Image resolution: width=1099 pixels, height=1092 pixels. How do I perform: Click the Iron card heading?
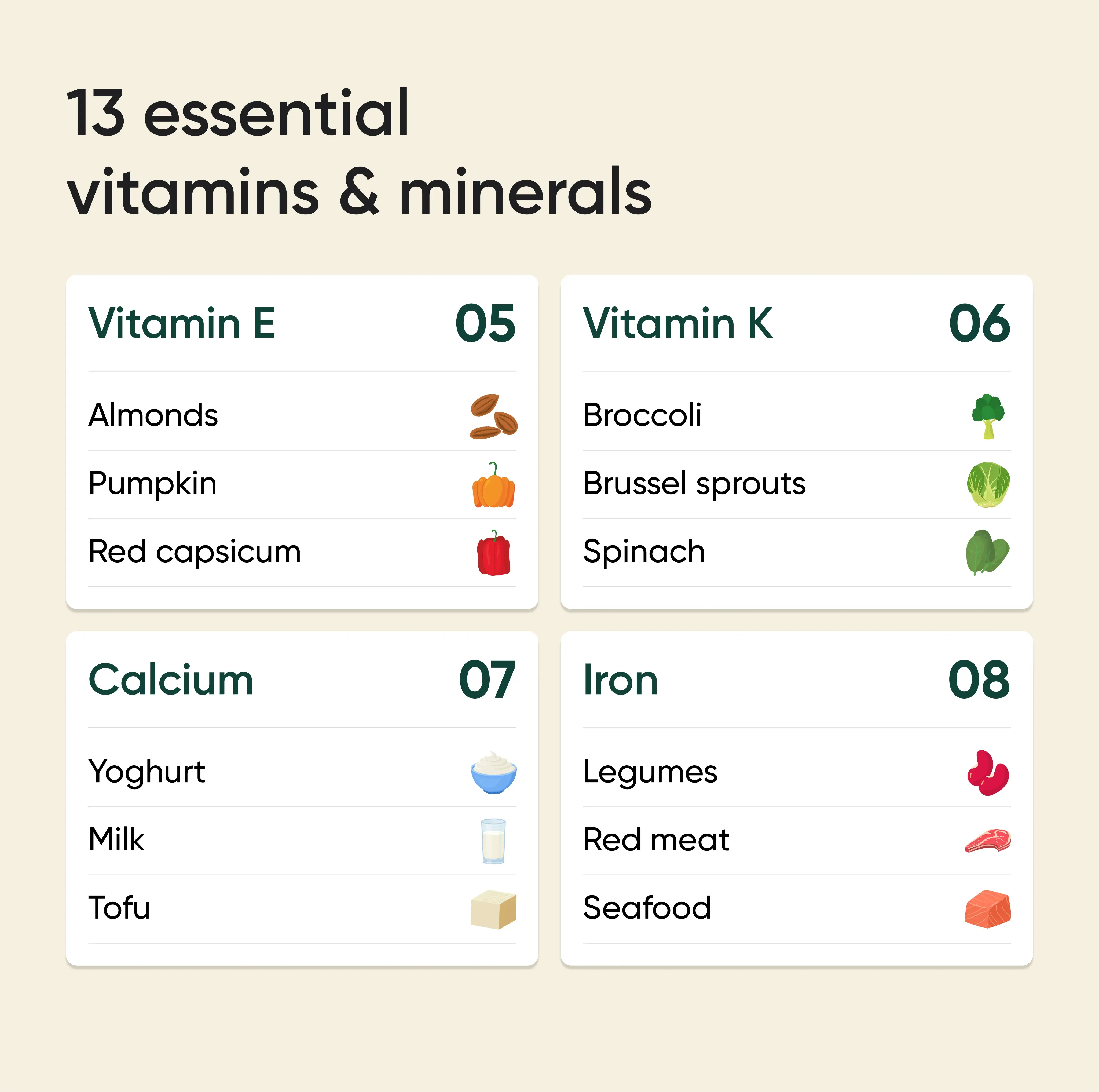pos(621,680)
